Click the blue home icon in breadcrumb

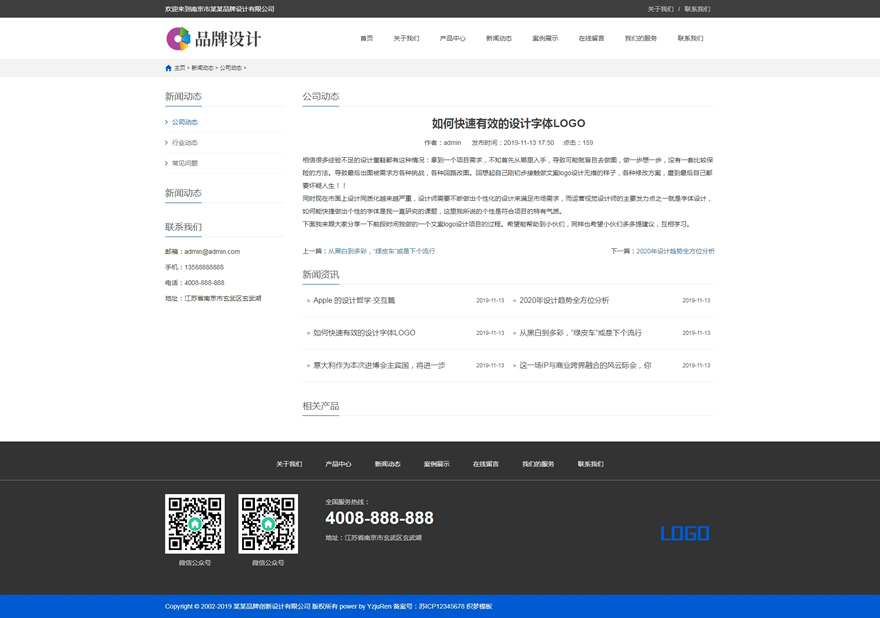[x=168, y=68]
